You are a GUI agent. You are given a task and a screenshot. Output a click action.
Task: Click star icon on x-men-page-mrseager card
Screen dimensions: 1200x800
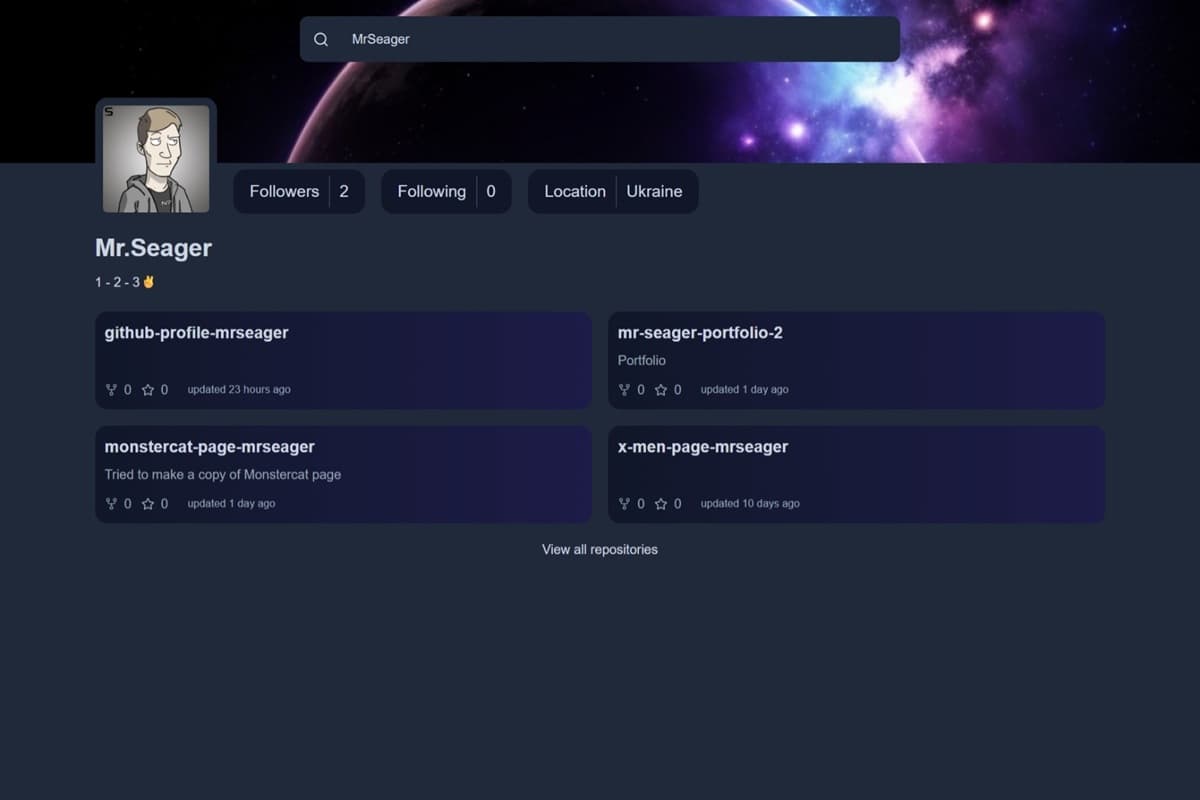pyautogui.click(x=661, y=503)
